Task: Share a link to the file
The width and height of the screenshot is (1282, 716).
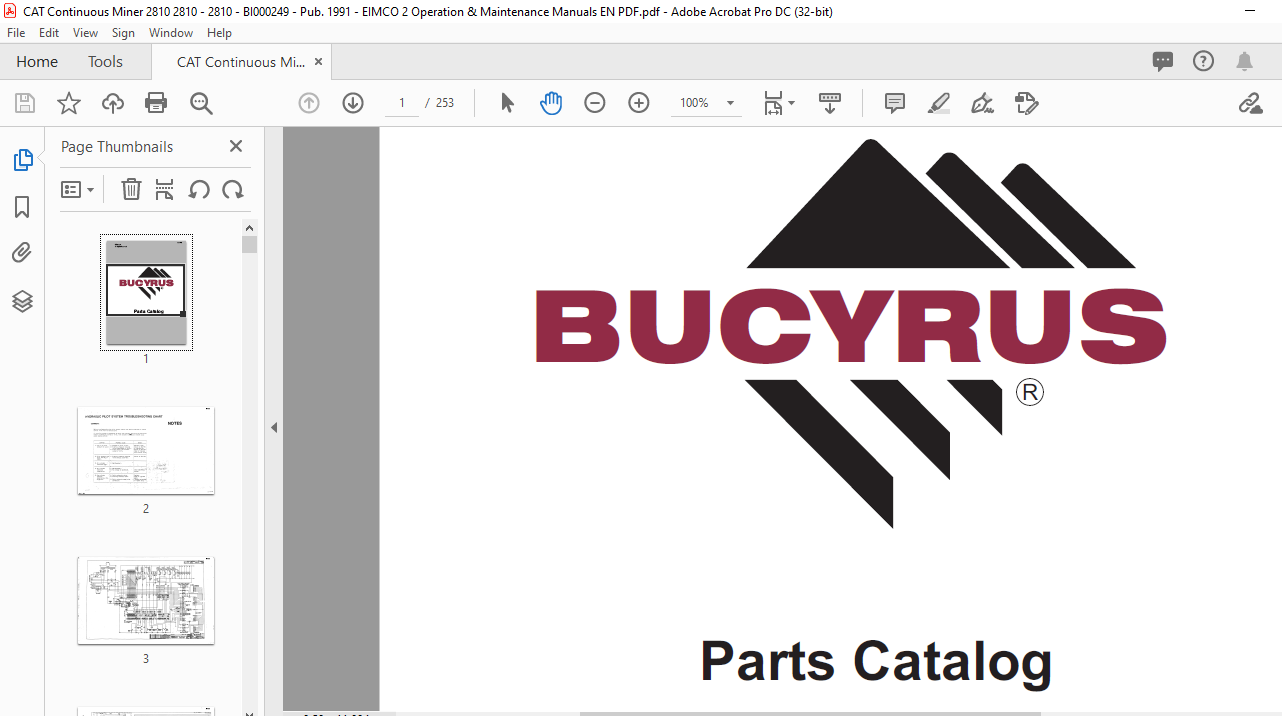Action: tap(1250, 103)
